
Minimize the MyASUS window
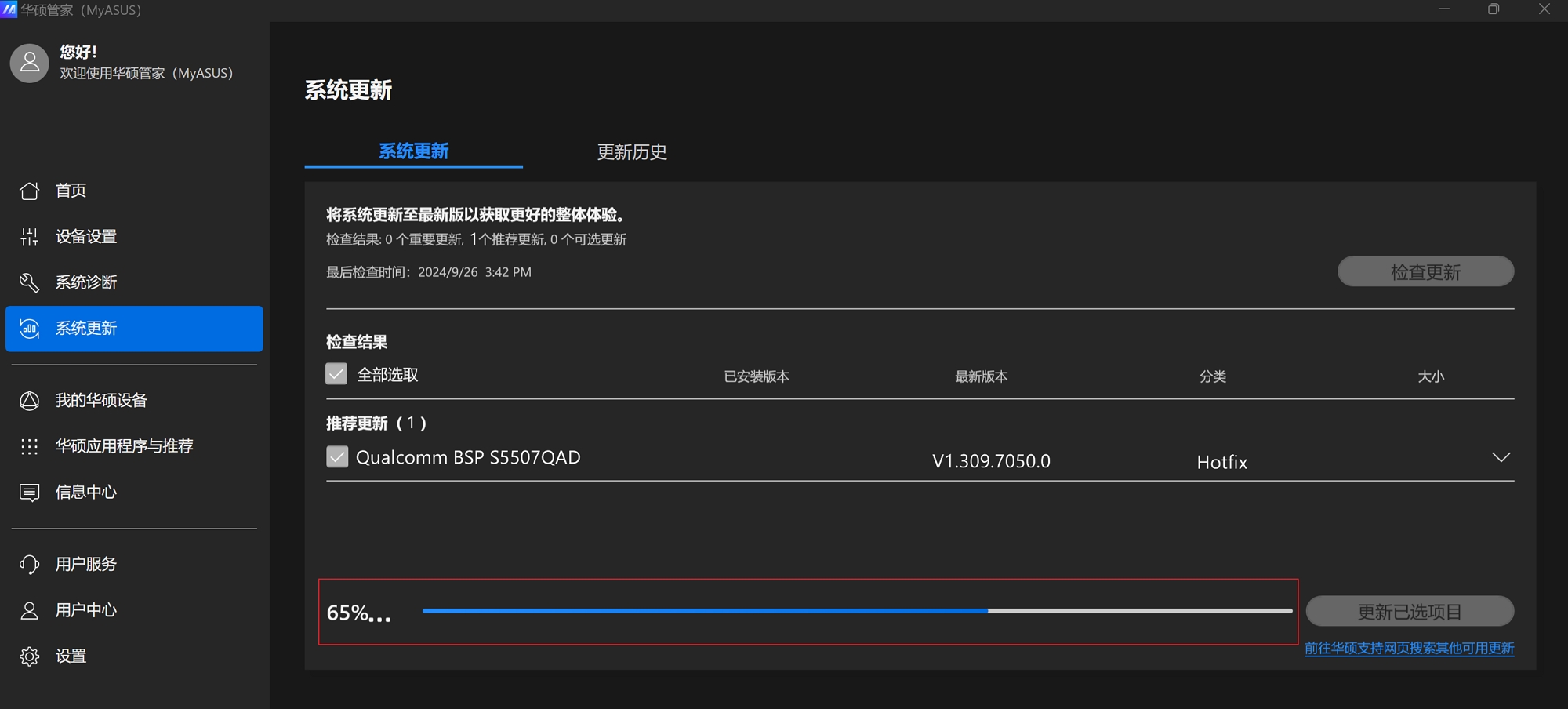tap(1444, 9)
